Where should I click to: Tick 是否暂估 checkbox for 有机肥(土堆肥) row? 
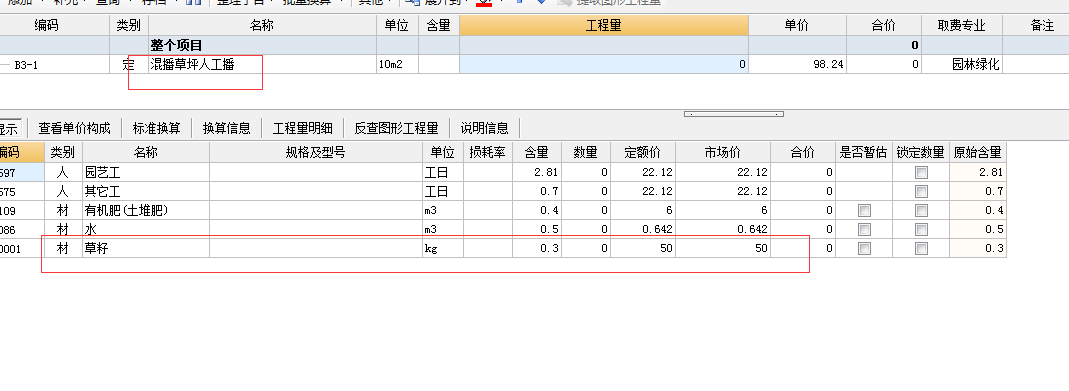point(864,210)
